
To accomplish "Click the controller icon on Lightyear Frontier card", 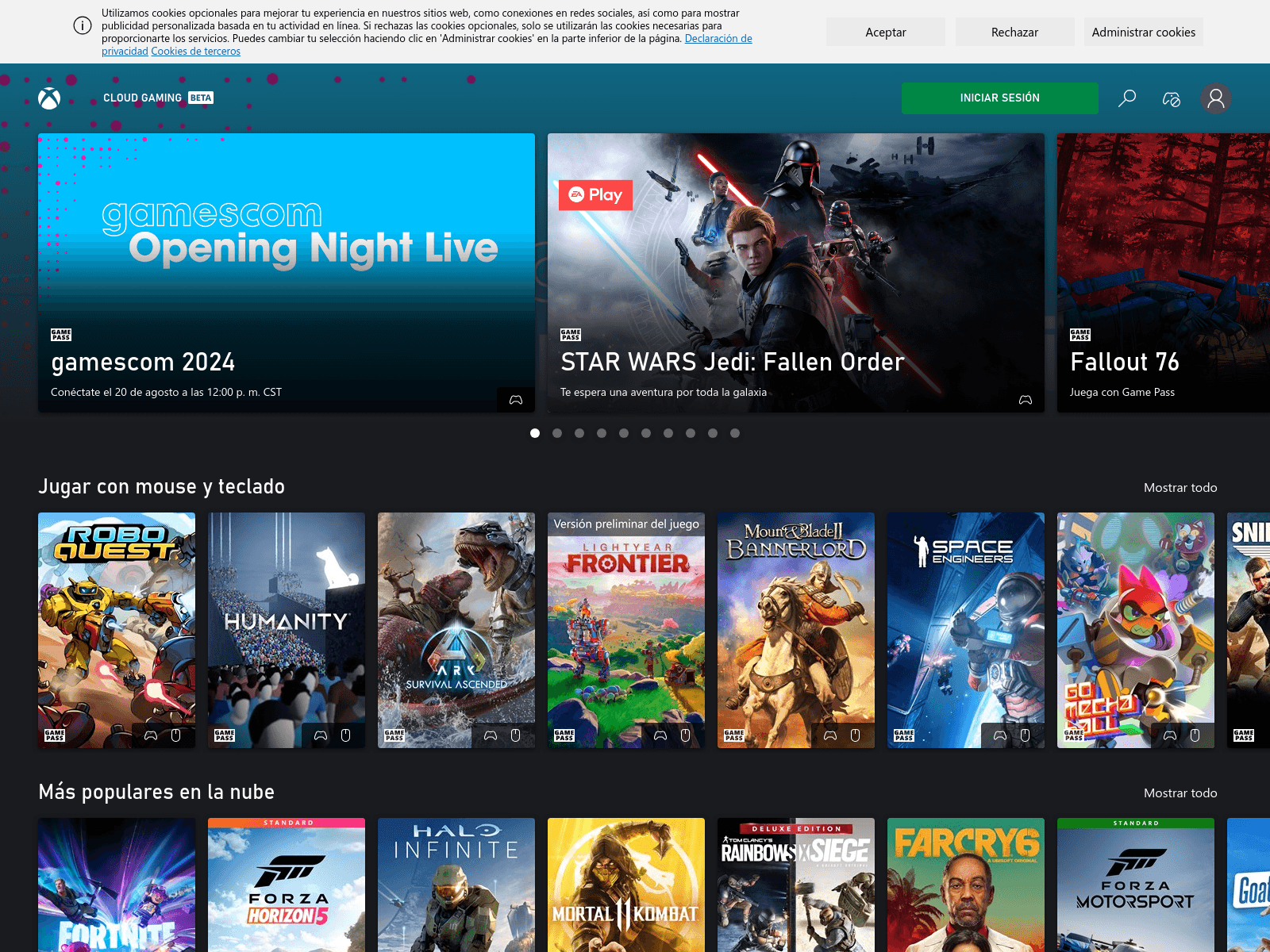I will coord(660,735).
